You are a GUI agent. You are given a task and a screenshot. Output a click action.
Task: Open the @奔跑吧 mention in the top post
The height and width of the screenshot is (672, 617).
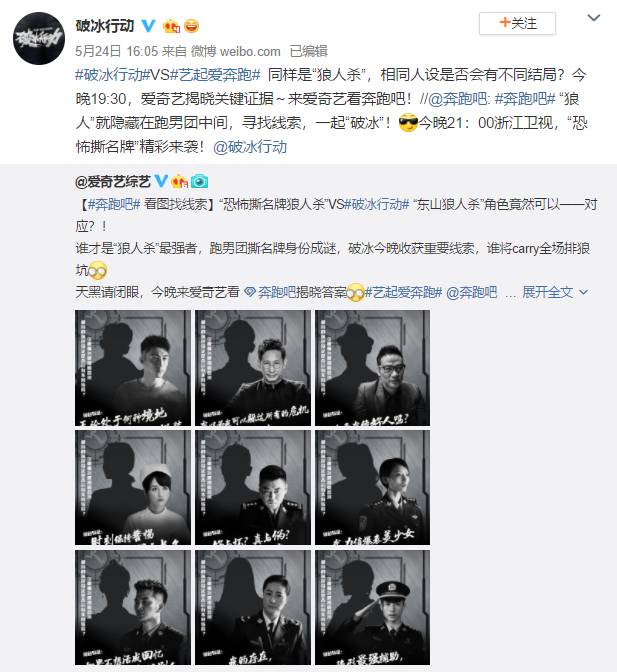pos(458,99)
